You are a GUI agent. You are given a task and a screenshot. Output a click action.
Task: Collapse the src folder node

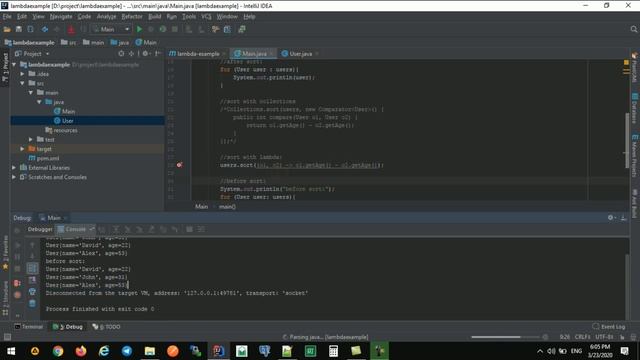coord(22,83)
